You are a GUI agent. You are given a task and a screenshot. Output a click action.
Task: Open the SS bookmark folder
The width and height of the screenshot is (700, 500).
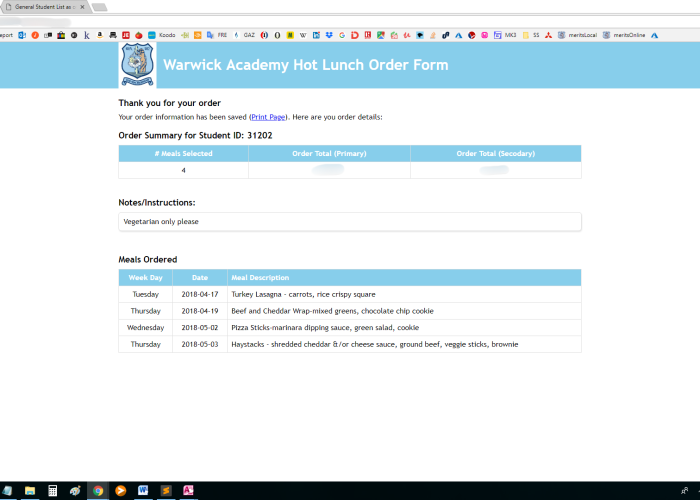531,35
